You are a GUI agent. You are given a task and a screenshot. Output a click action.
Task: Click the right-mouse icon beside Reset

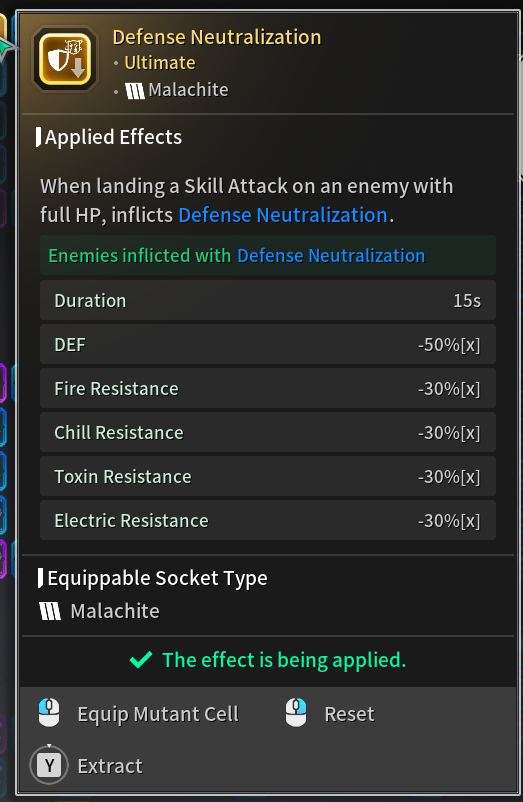tap(296, 713)
